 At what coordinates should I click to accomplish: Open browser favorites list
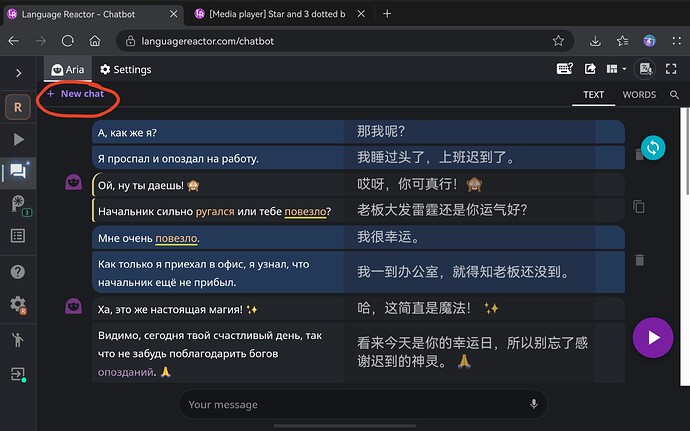coord(622,41)
